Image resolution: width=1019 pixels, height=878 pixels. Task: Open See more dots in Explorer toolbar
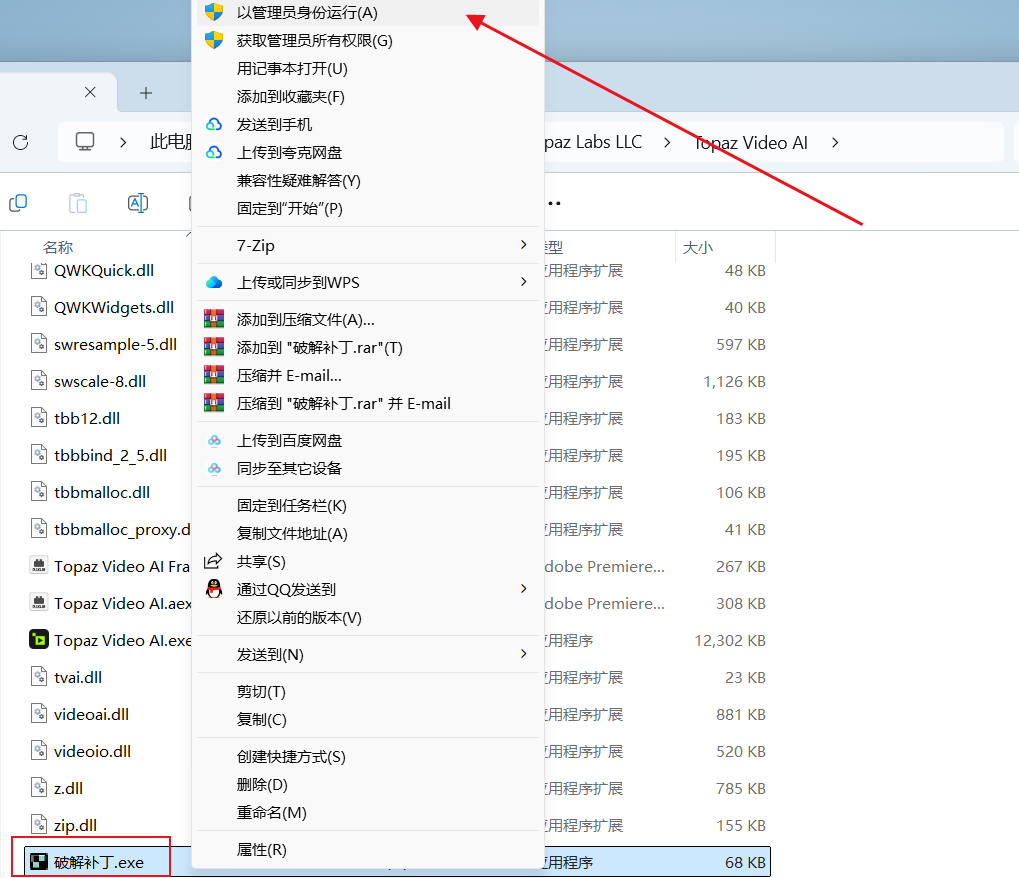click(x=553, y=203)
